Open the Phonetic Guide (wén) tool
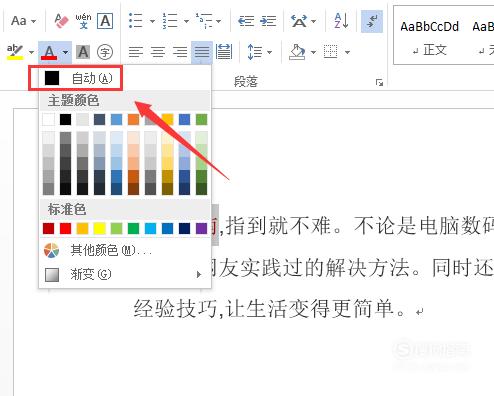 click(x=83, y=21)
